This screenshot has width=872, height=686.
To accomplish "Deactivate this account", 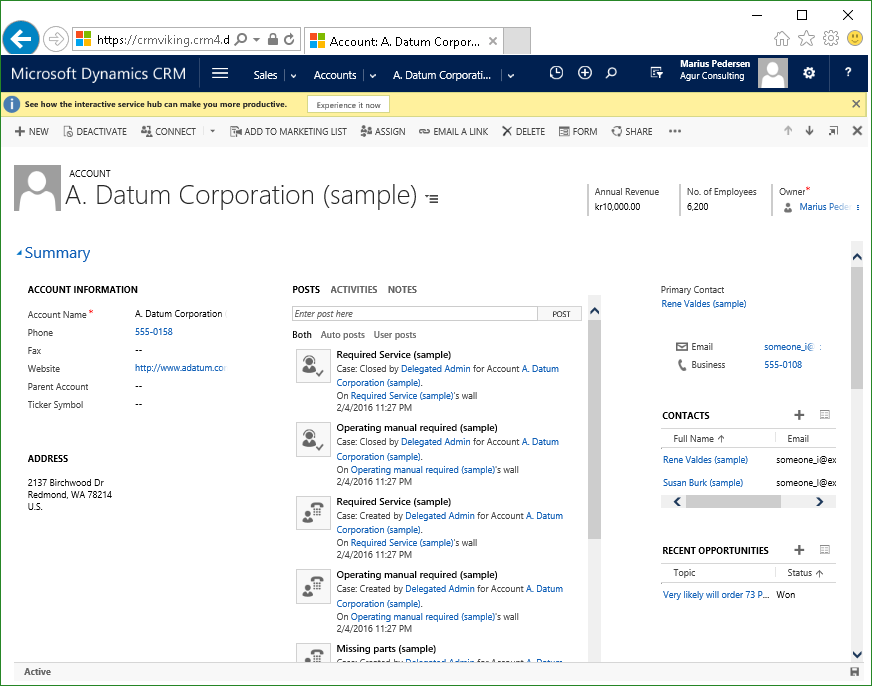I will (x=95, y=131).
